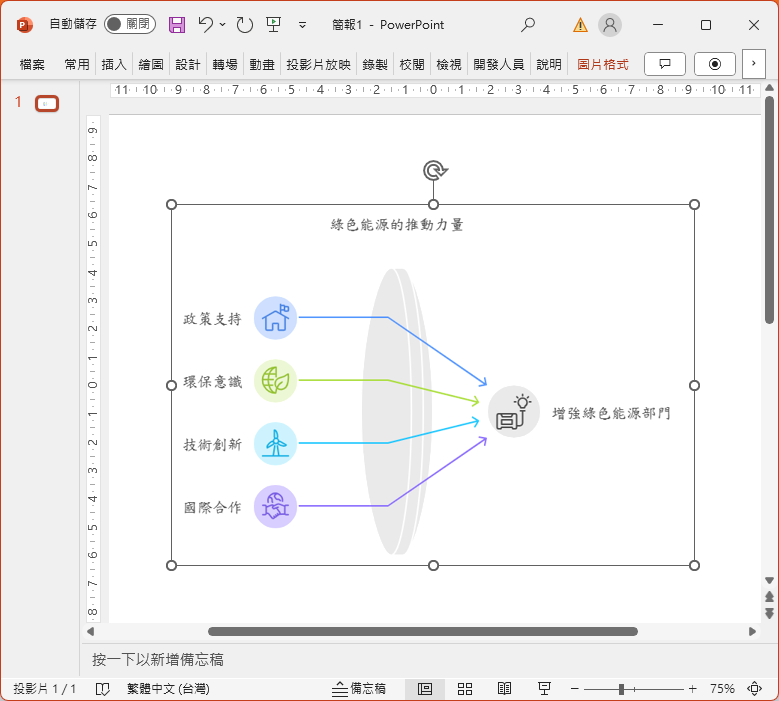
Task: Switch to the 插入 Insert tab
Action: tap(114, 65)
